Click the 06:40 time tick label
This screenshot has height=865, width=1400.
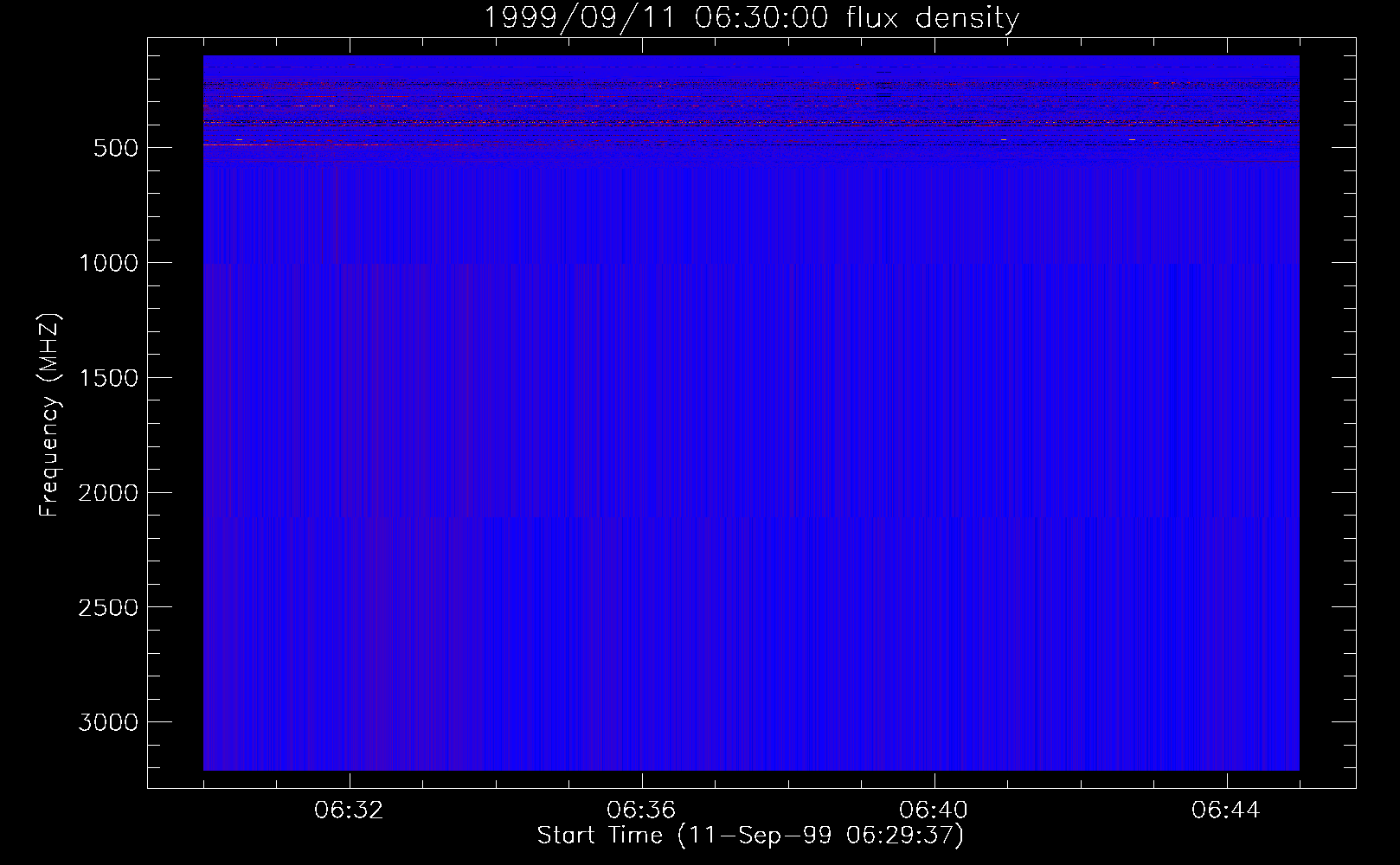934,811
